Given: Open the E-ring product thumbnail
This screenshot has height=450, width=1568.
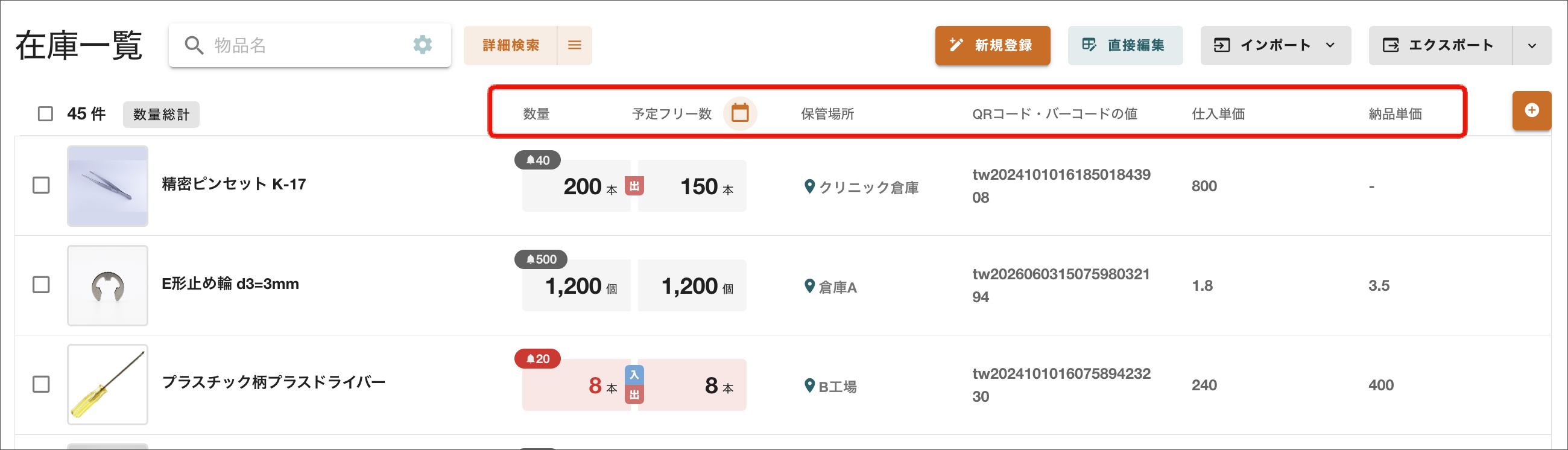Looking at the screenshot, I should point(108,285).
